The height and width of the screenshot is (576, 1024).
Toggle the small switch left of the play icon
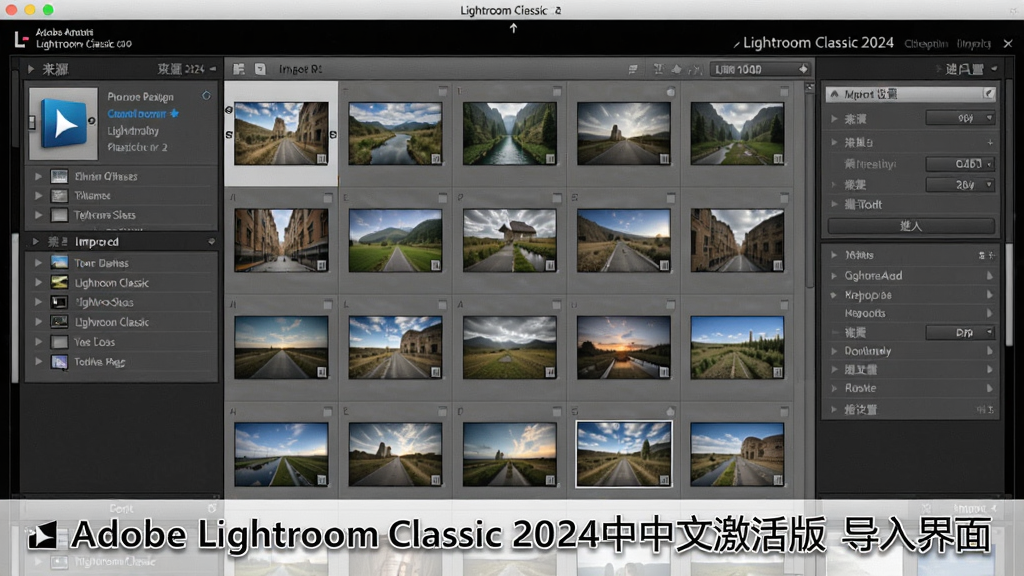point(32,122)
